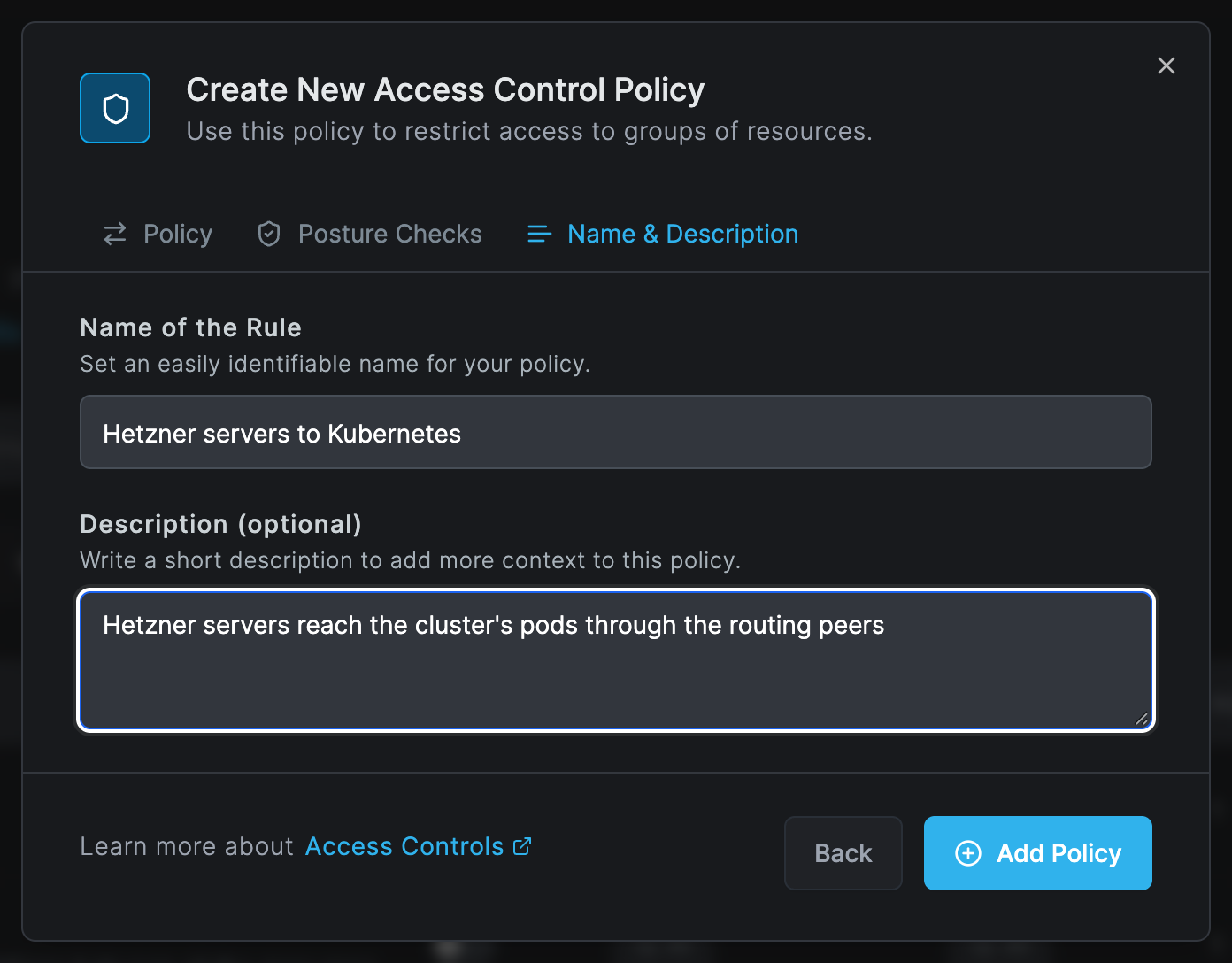Focus the Description text area

pos(616,660)
